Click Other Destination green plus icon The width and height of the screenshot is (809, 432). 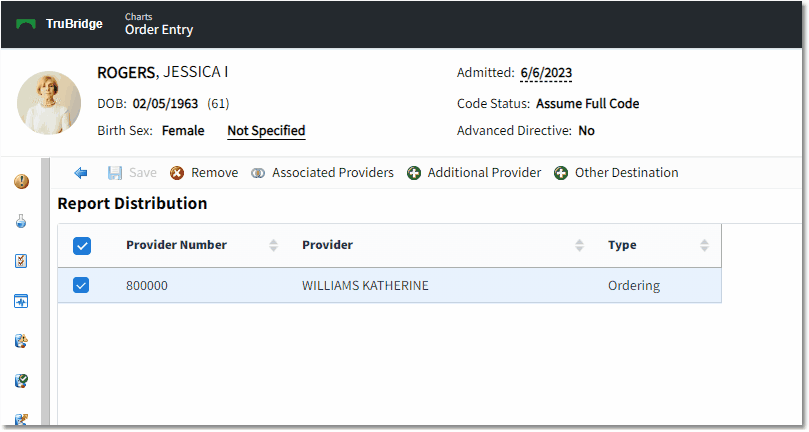(x=561, y=173)
